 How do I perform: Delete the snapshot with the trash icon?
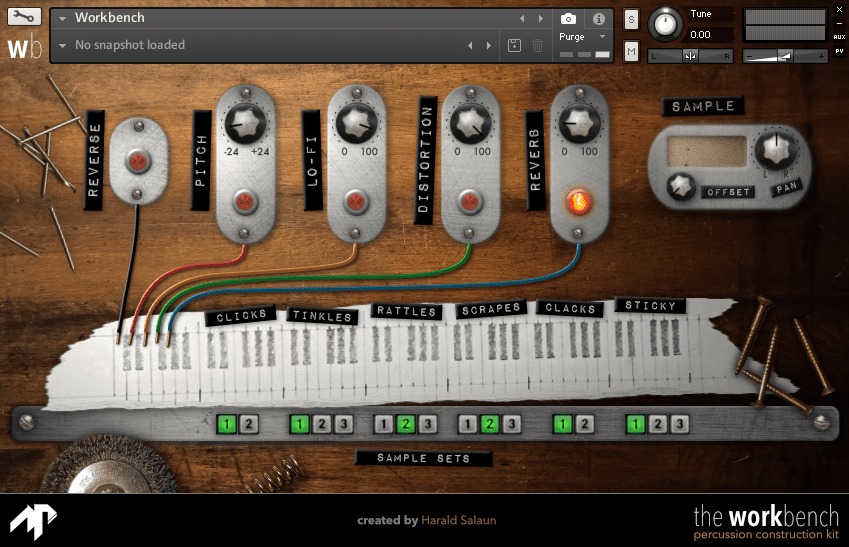537,45
